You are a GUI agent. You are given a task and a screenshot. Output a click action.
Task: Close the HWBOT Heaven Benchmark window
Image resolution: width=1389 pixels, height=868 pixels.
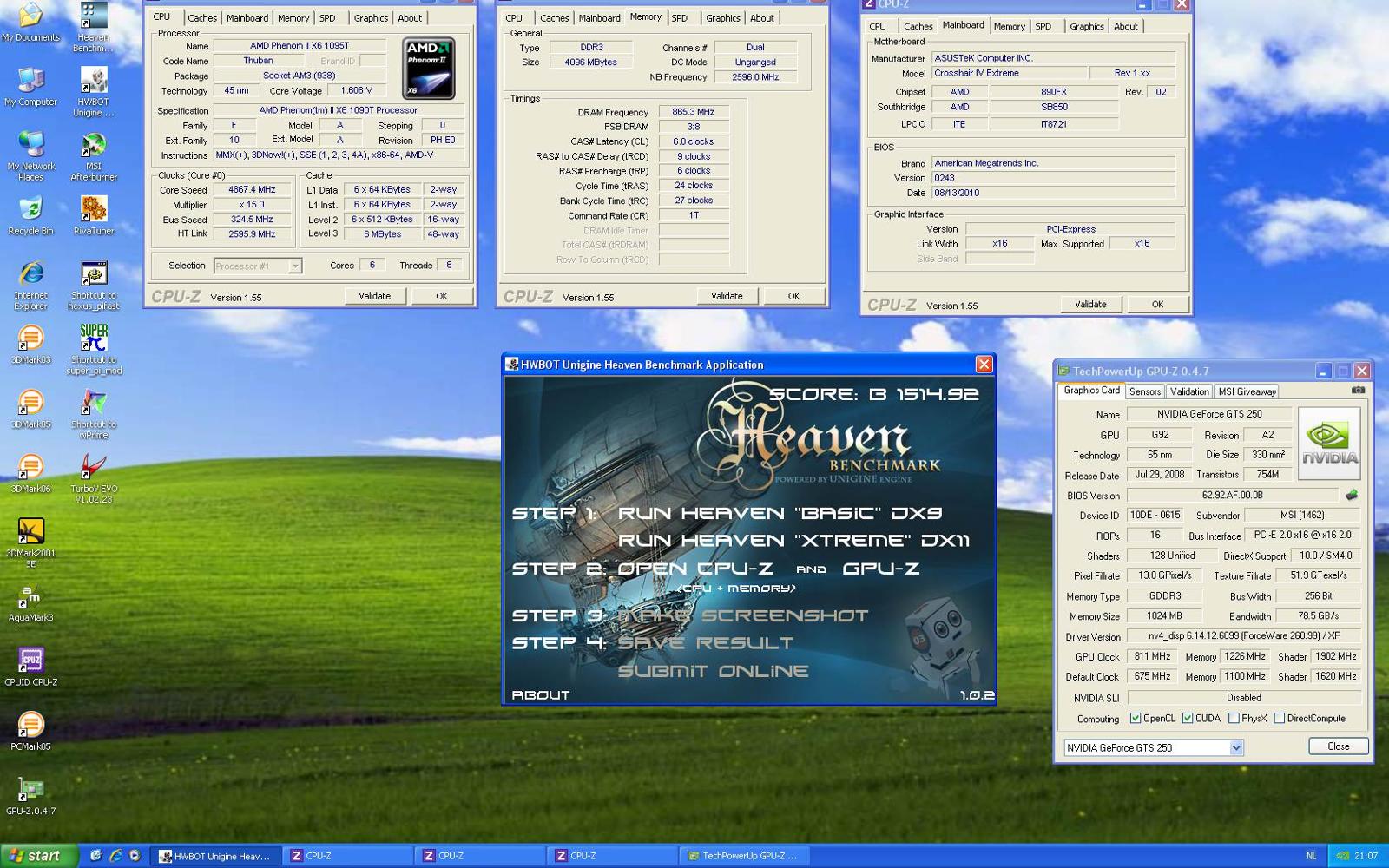tap(984, 365)
